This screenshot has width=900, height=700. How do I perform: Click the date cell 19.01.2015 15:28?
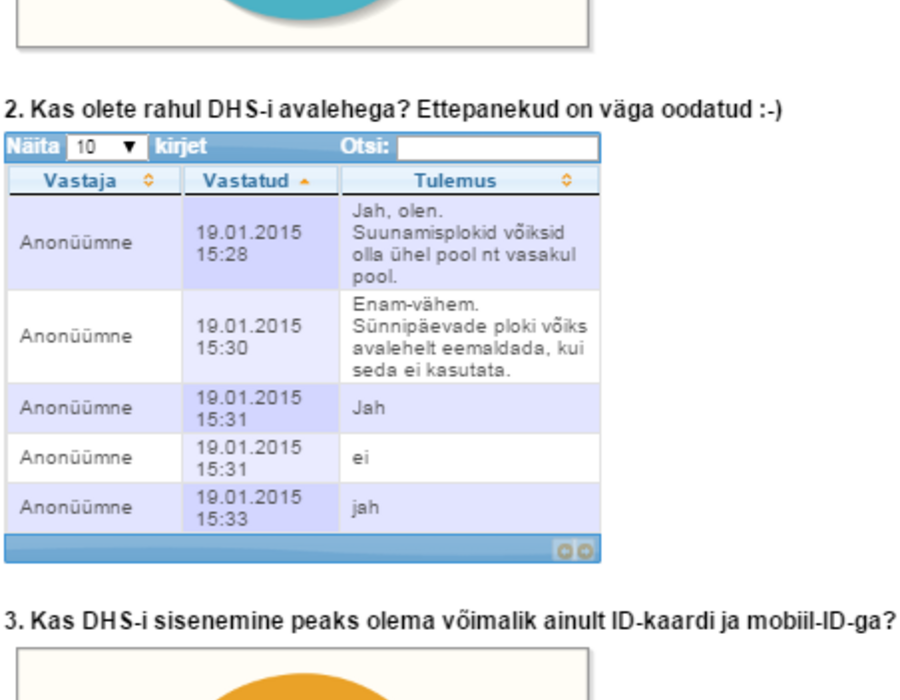(x=261, y=243)
